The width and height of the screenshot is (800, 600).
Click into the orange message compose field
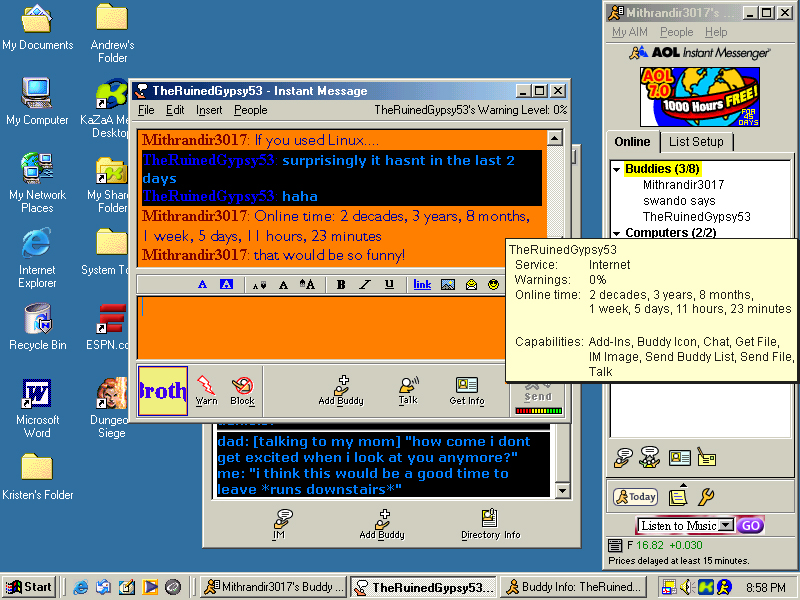click(x=321, y=328)
